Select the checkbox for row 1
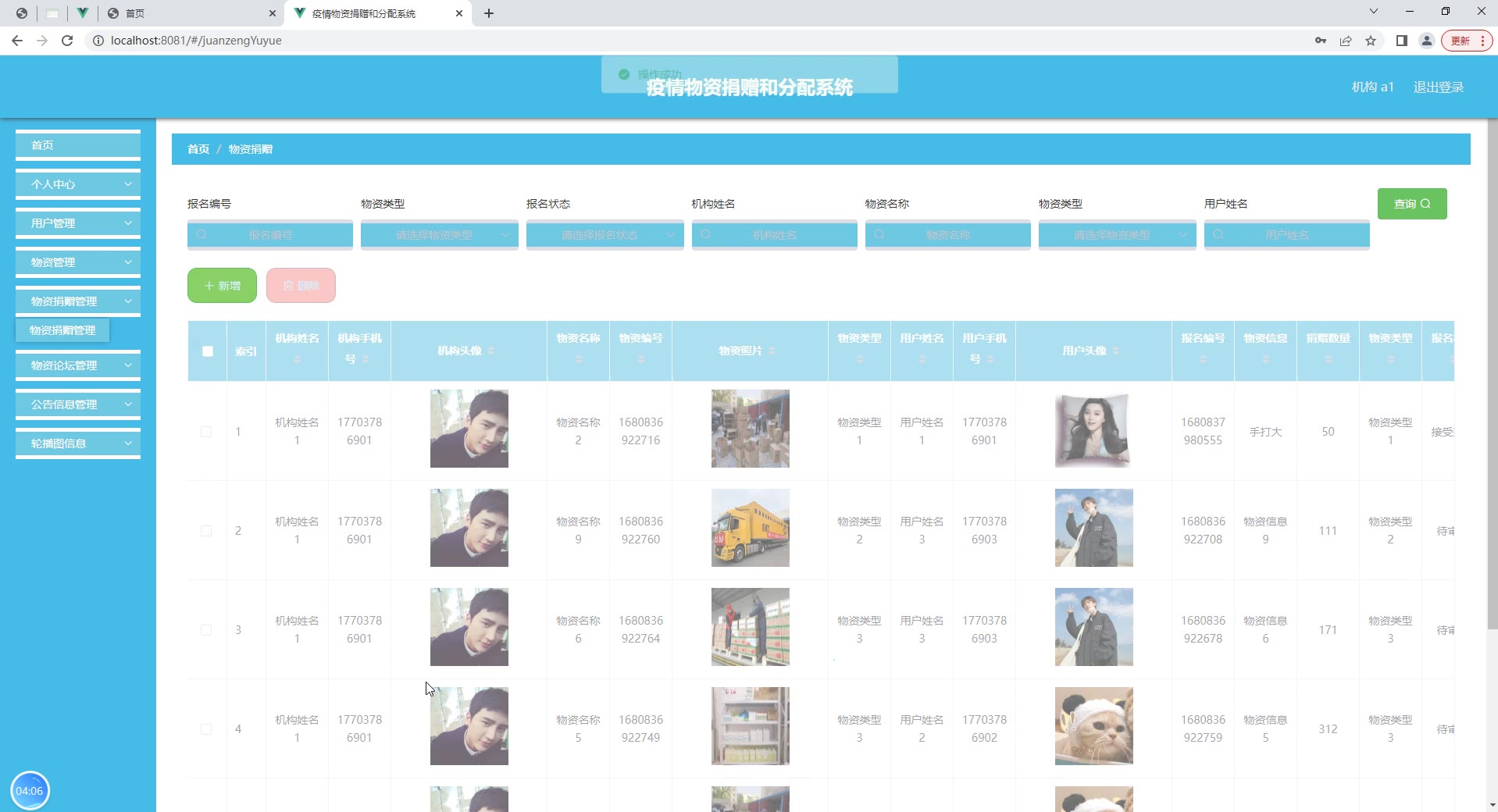 tap(206, 432)
